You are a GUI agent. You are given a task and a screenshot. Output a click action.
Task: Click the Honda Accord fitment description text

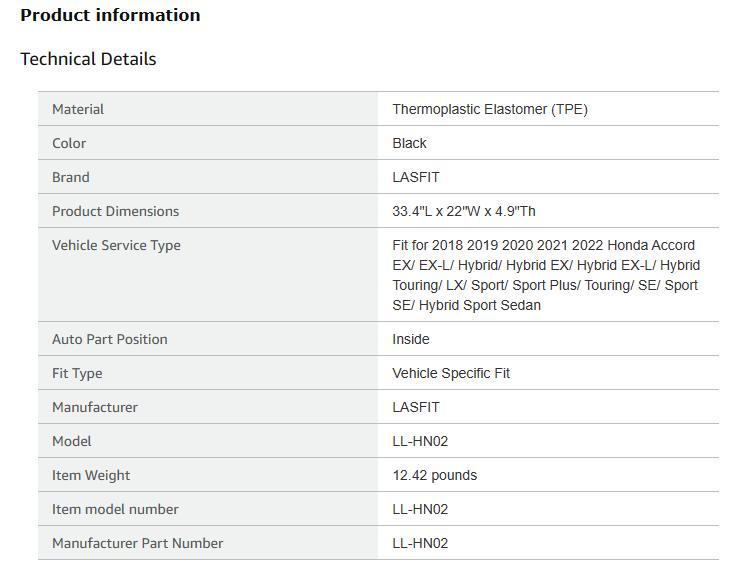(545, 275)
